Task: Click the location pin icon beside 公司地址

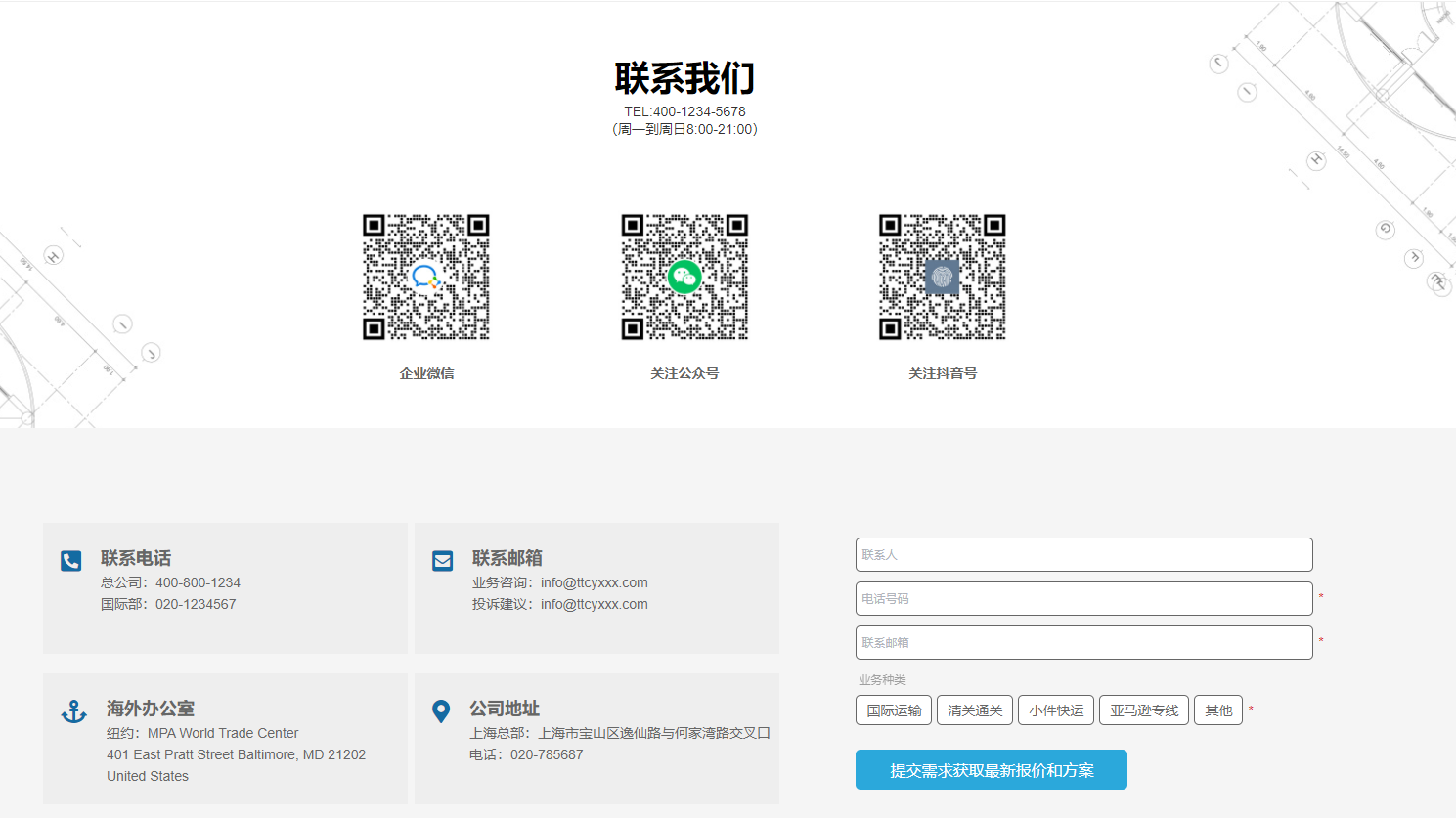Action: tap(442, 710)
